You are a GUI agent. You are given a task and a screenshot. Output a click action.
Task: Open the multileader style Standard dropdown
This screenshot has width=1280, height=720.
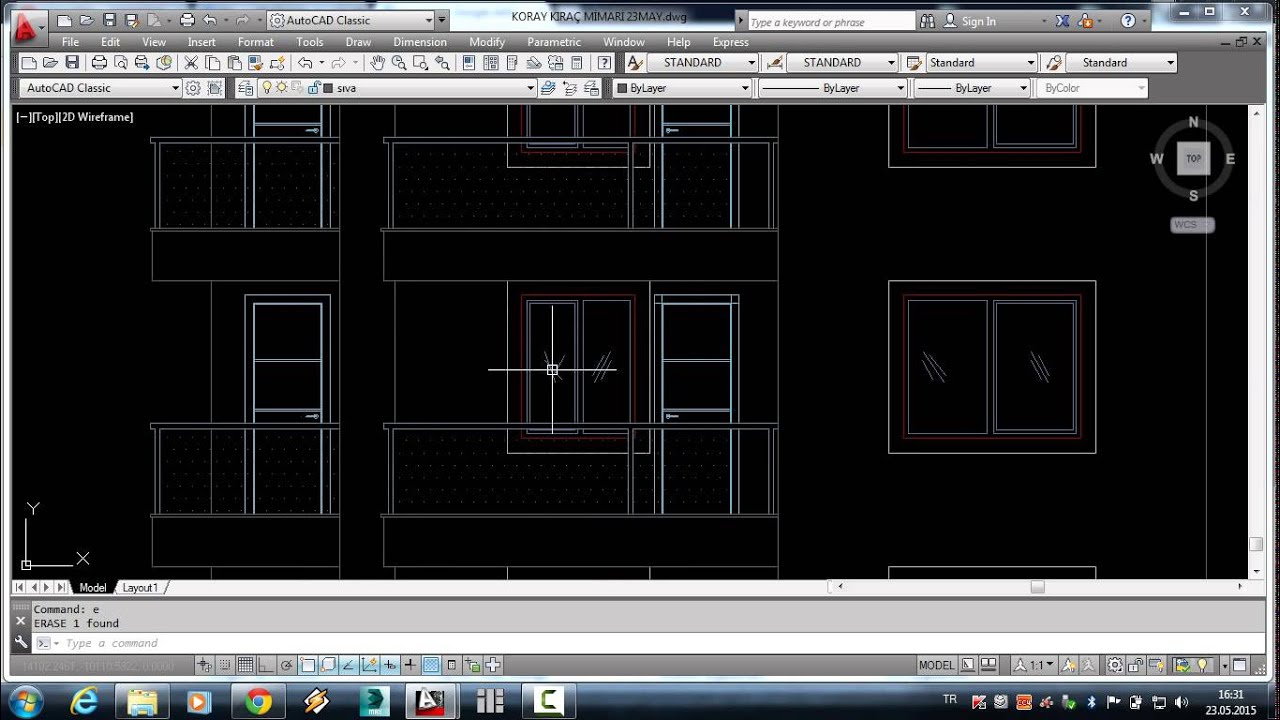[x=1121, y=62]
